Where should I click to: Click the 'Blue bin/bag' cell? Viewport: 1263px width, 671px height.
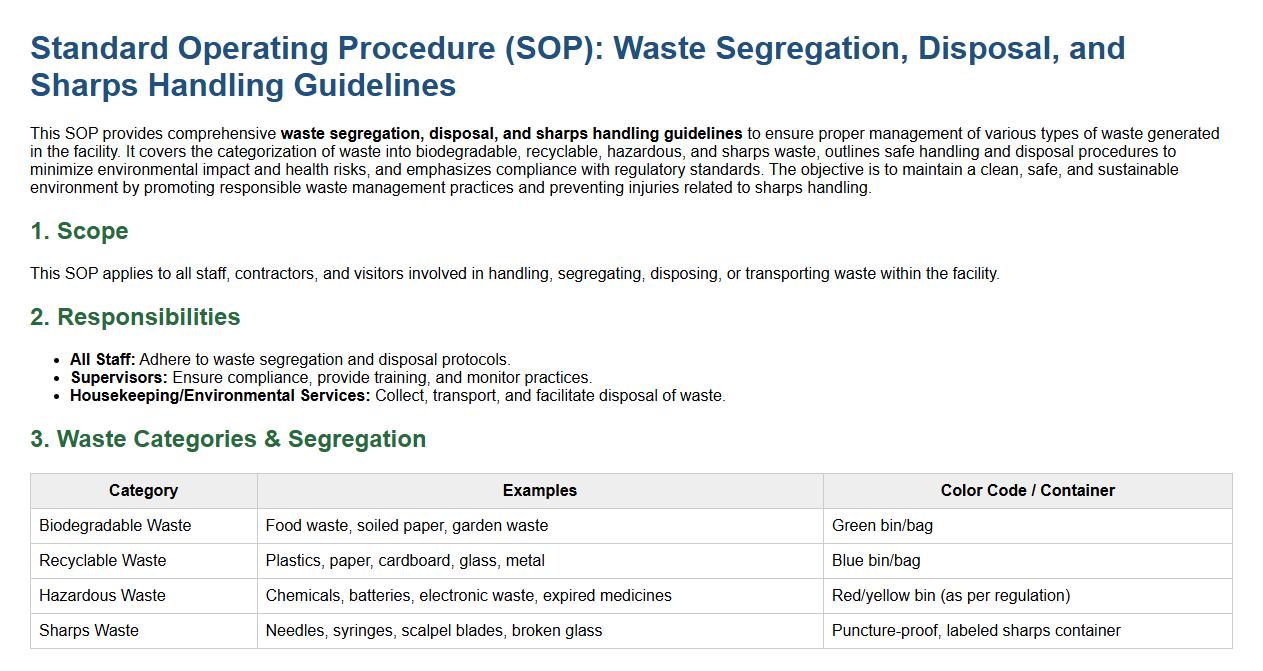click(x=876, y=560)
